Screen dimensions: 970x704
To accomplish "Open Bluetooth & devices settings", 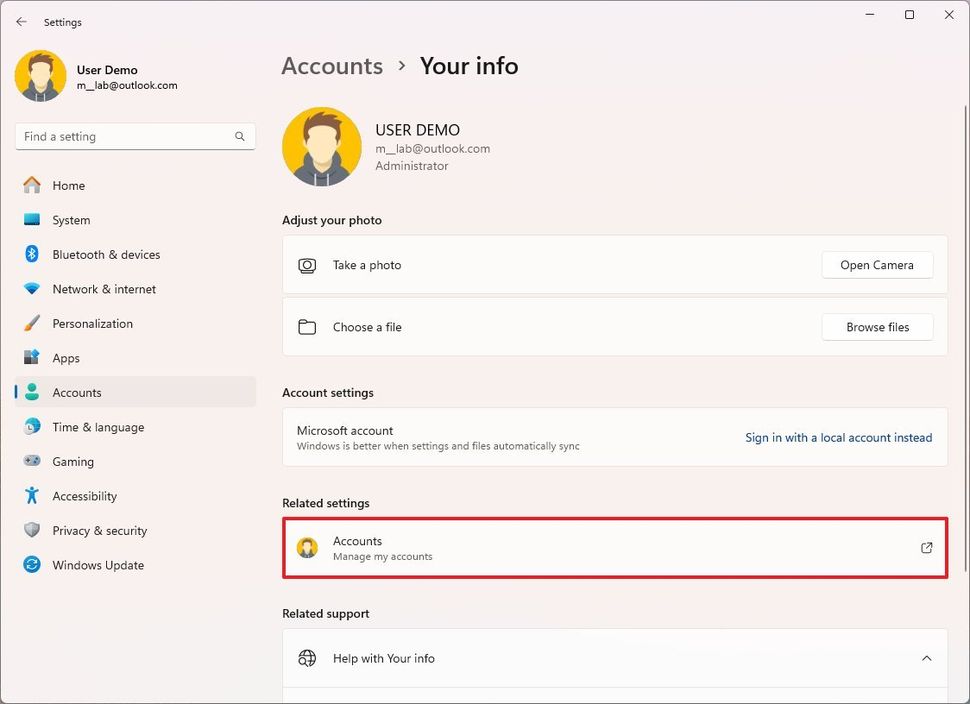I will (x=31, y=254).
